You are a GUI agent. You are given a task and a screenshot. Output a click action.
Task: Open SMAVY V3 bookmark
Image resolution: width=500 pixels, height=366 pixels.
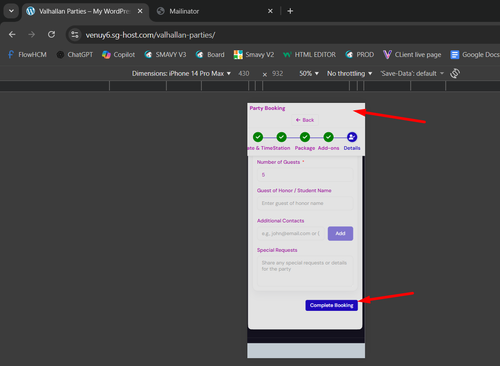tap(165, 55)
